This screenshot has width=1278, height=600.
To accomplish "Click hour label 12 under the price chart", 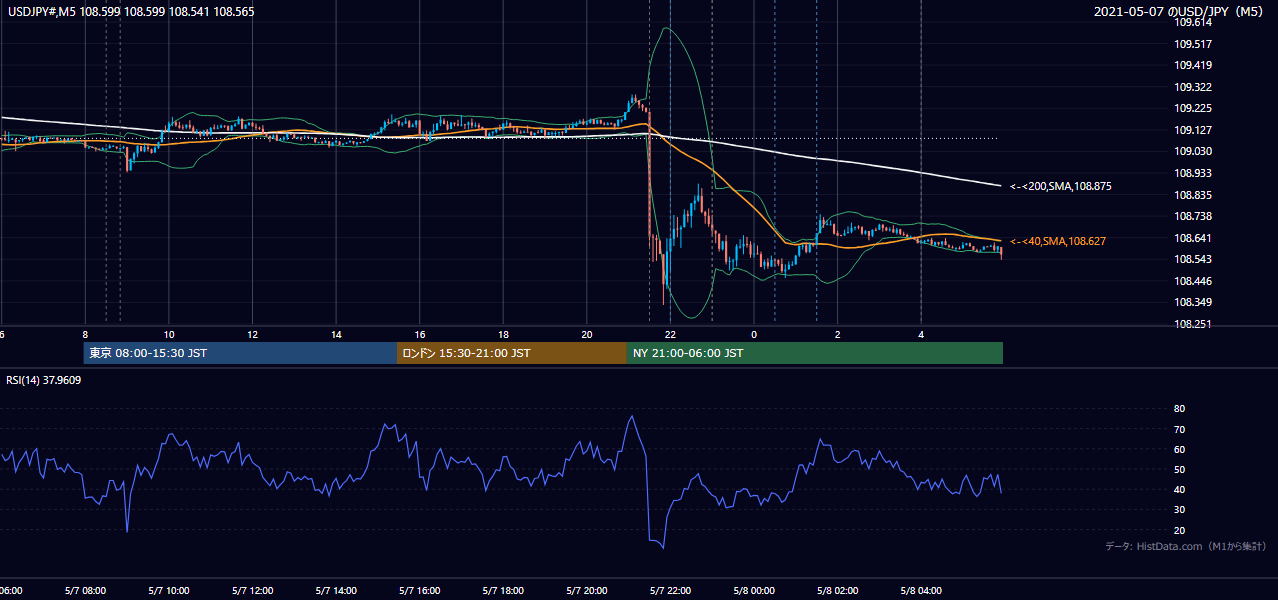I will (252, 334).
